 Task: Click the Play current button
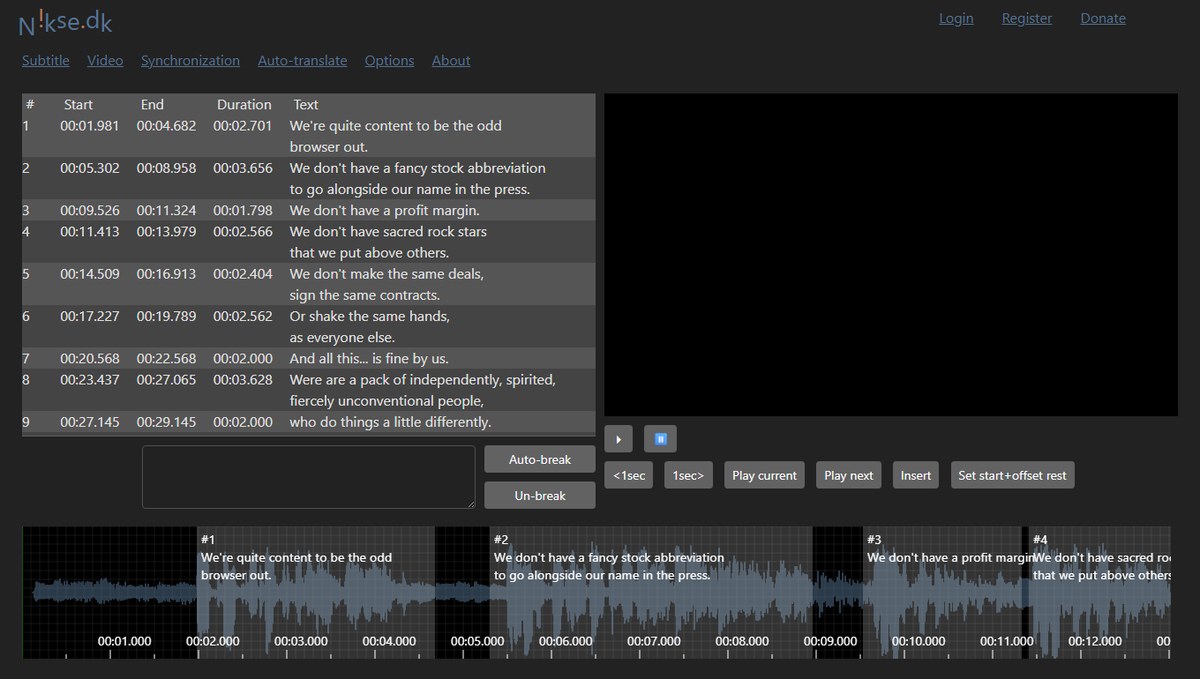[765, 475]
